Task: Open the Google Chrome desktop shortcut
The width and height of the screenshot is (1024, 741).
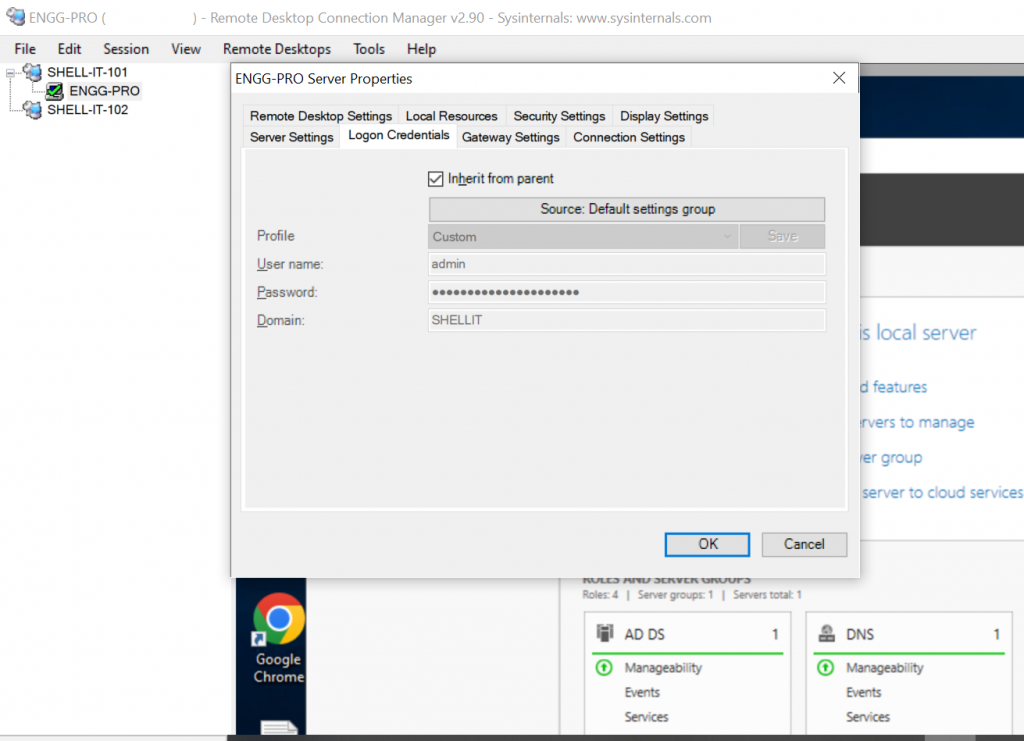Action: pyautogui.click(x=279, y=639)
